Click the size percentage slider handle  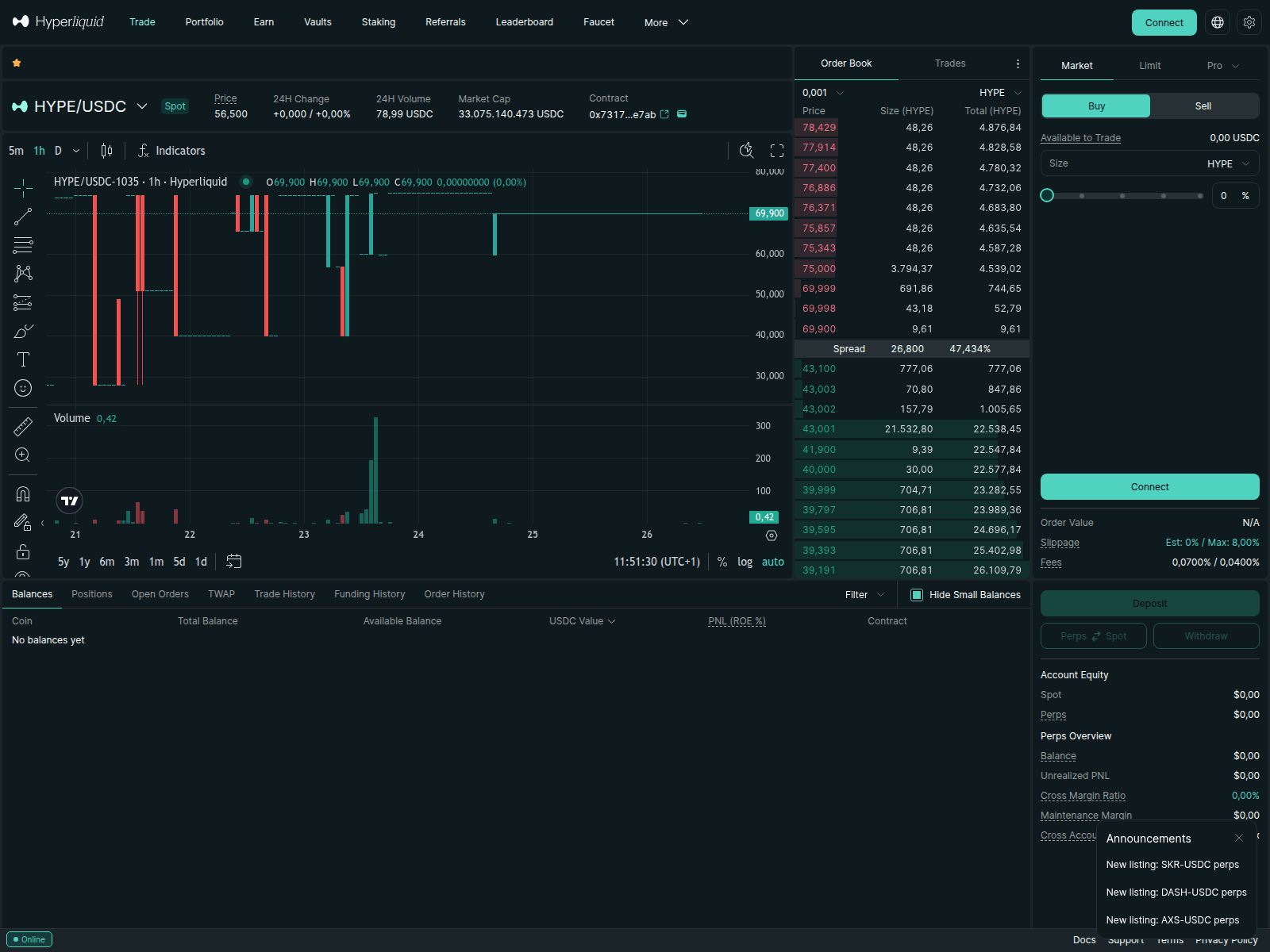coord(1047,195)
